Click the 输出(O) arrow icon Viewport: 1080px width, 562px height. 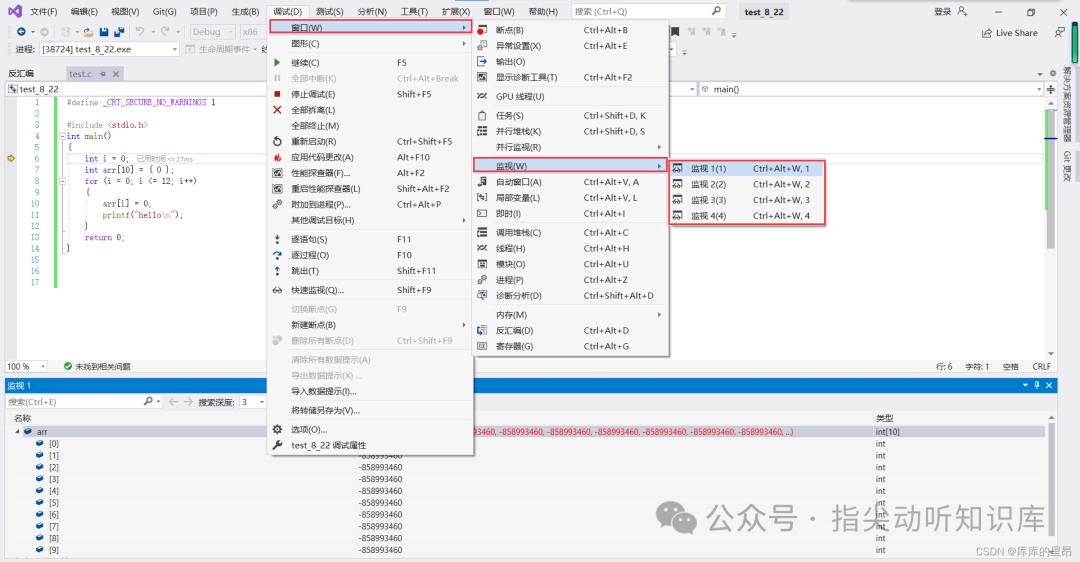pos(482,62)
